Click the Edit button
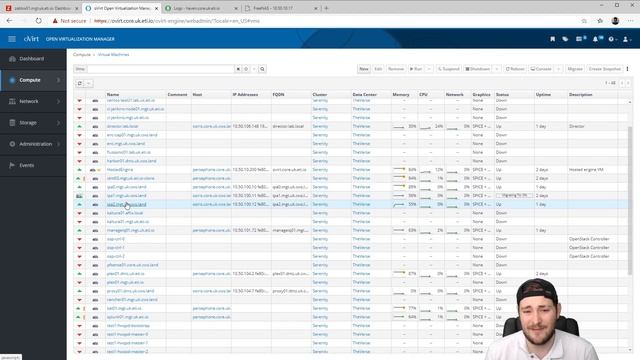 point(378,69)
